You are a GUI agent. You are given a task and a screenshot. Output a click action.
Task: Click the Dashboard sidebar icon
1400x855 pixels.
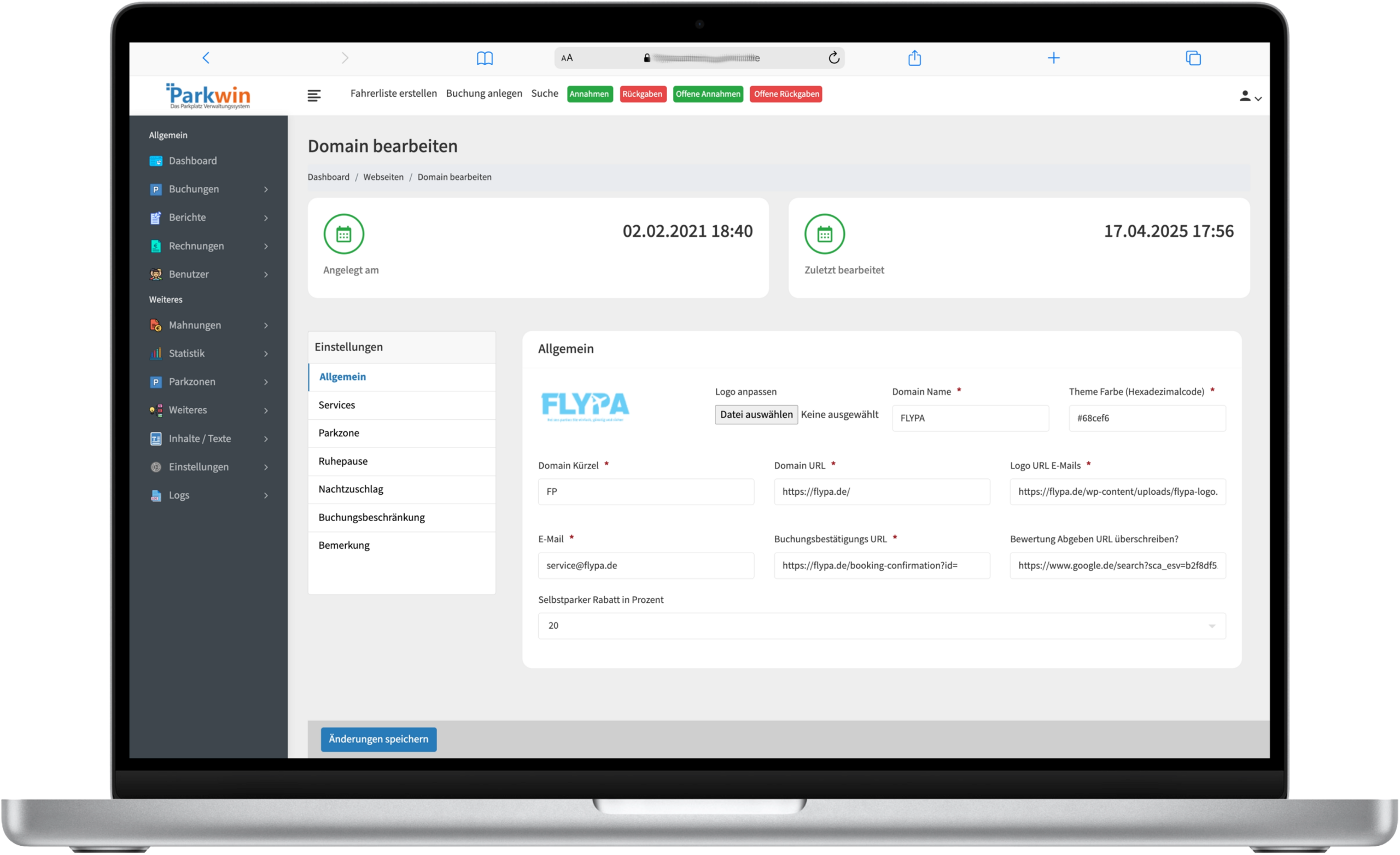156,161
